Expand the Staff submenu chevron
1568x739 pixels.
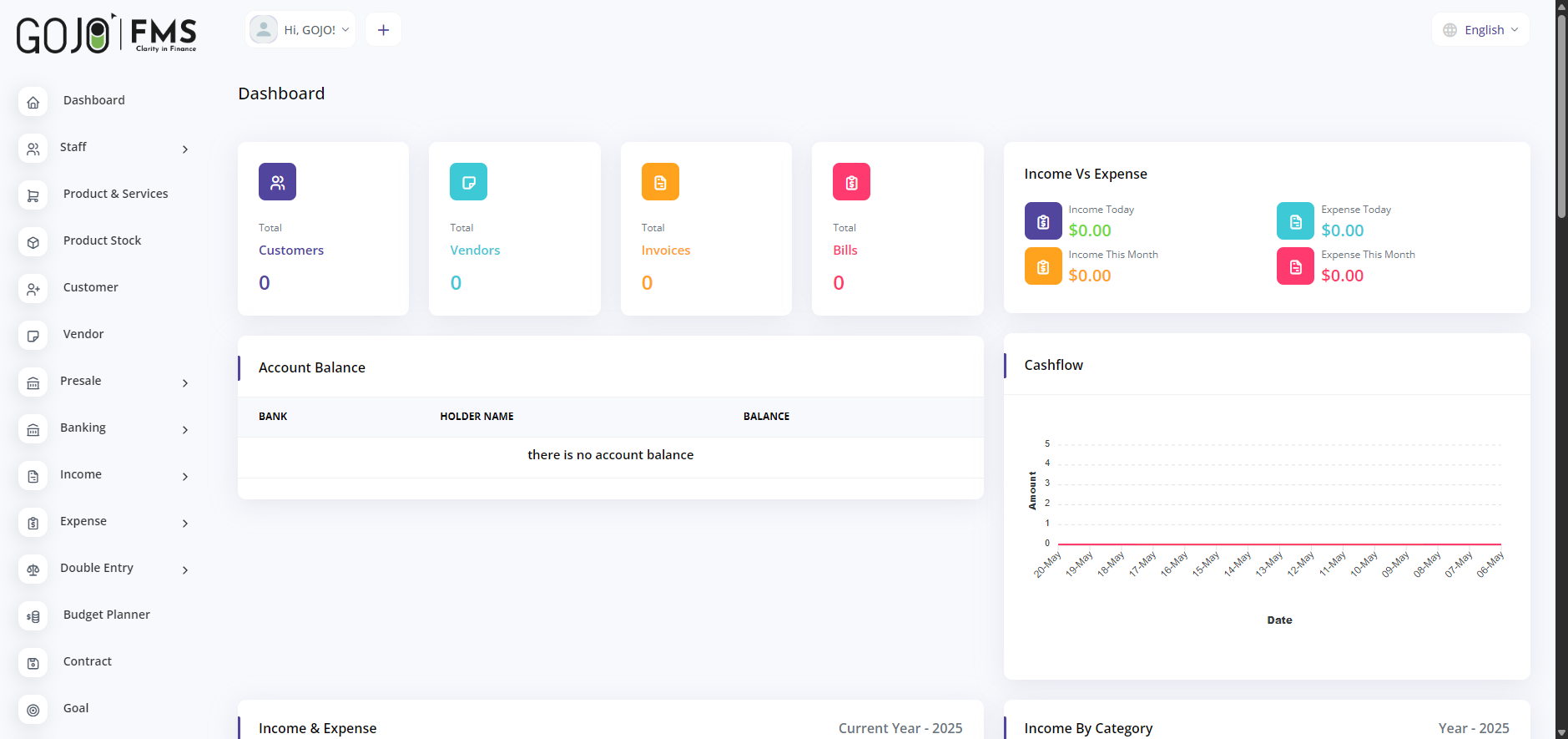185,149
